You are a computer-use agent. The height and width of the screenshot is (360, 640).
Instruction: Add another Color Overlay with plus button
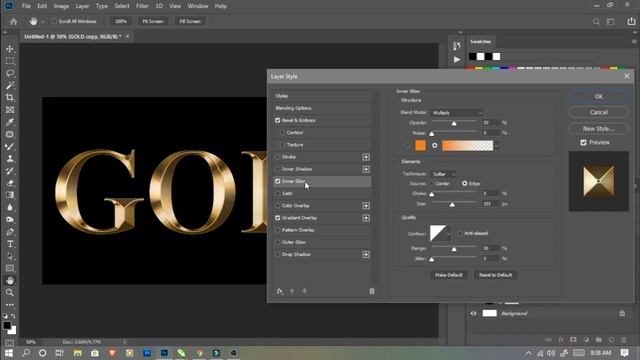[366, 206]
